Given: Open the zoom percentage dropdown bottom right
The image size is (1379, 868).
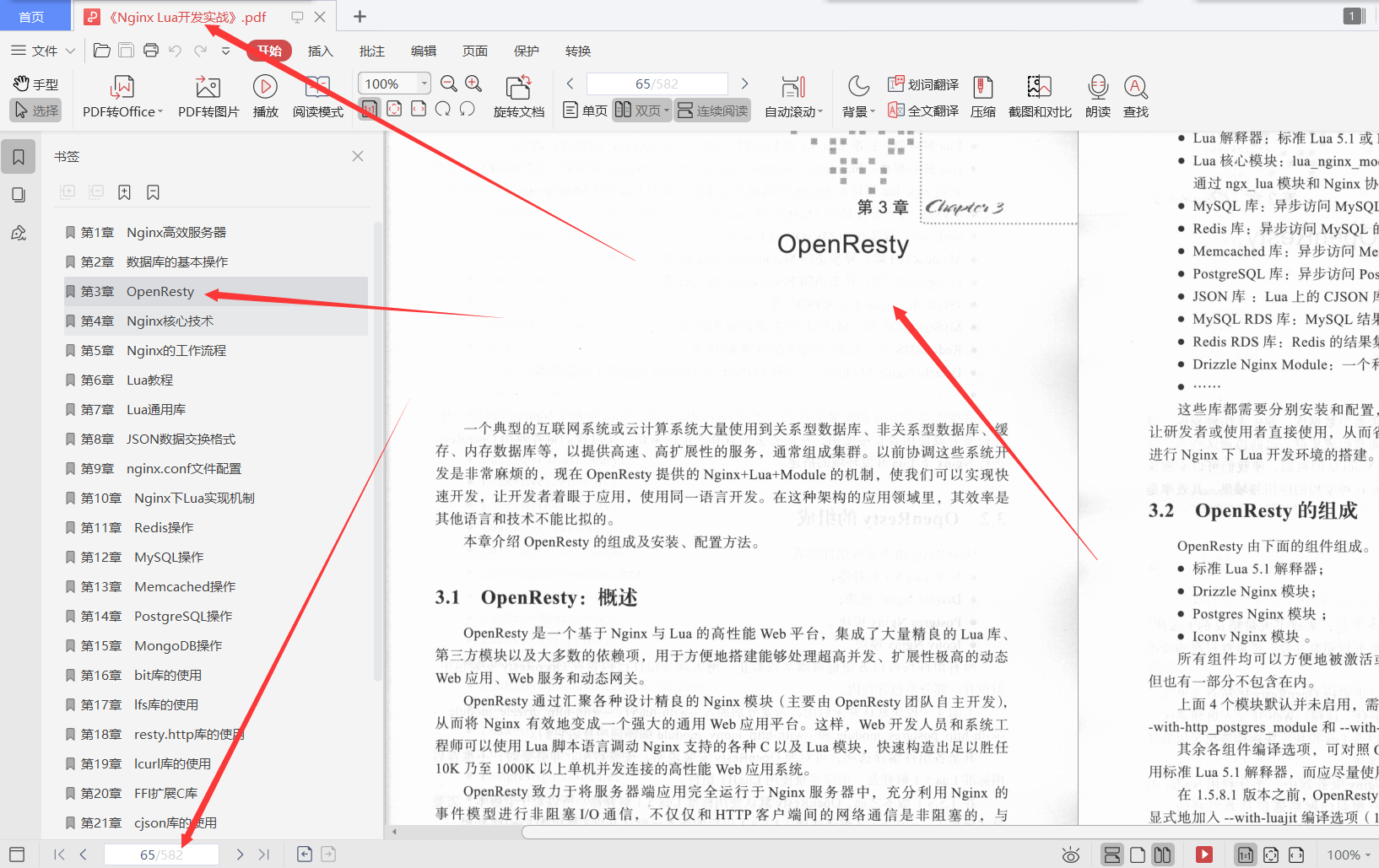Looking at the screenshot, I should (1349, 854).
